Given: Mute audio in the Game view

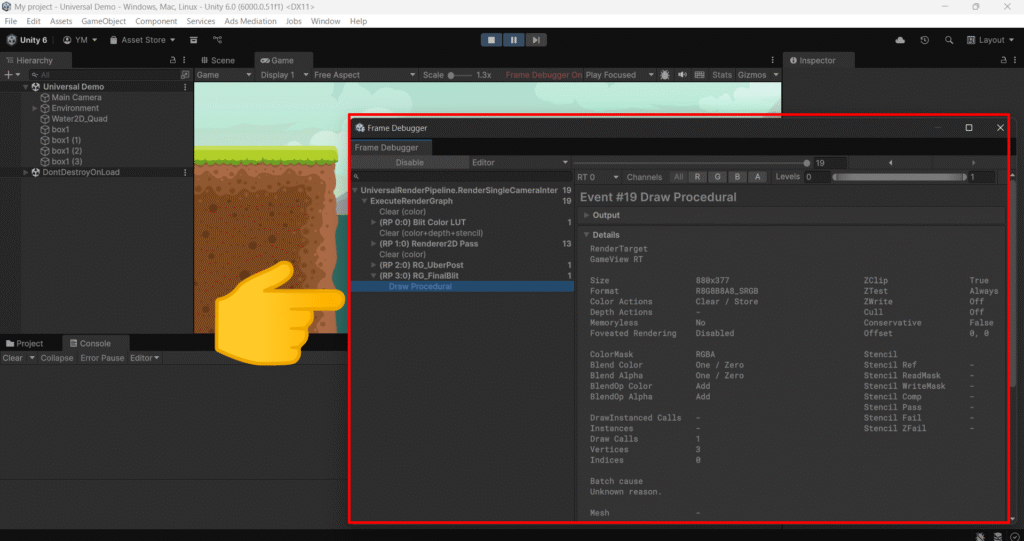Looking at the screenshot, I should click(682, 75).
